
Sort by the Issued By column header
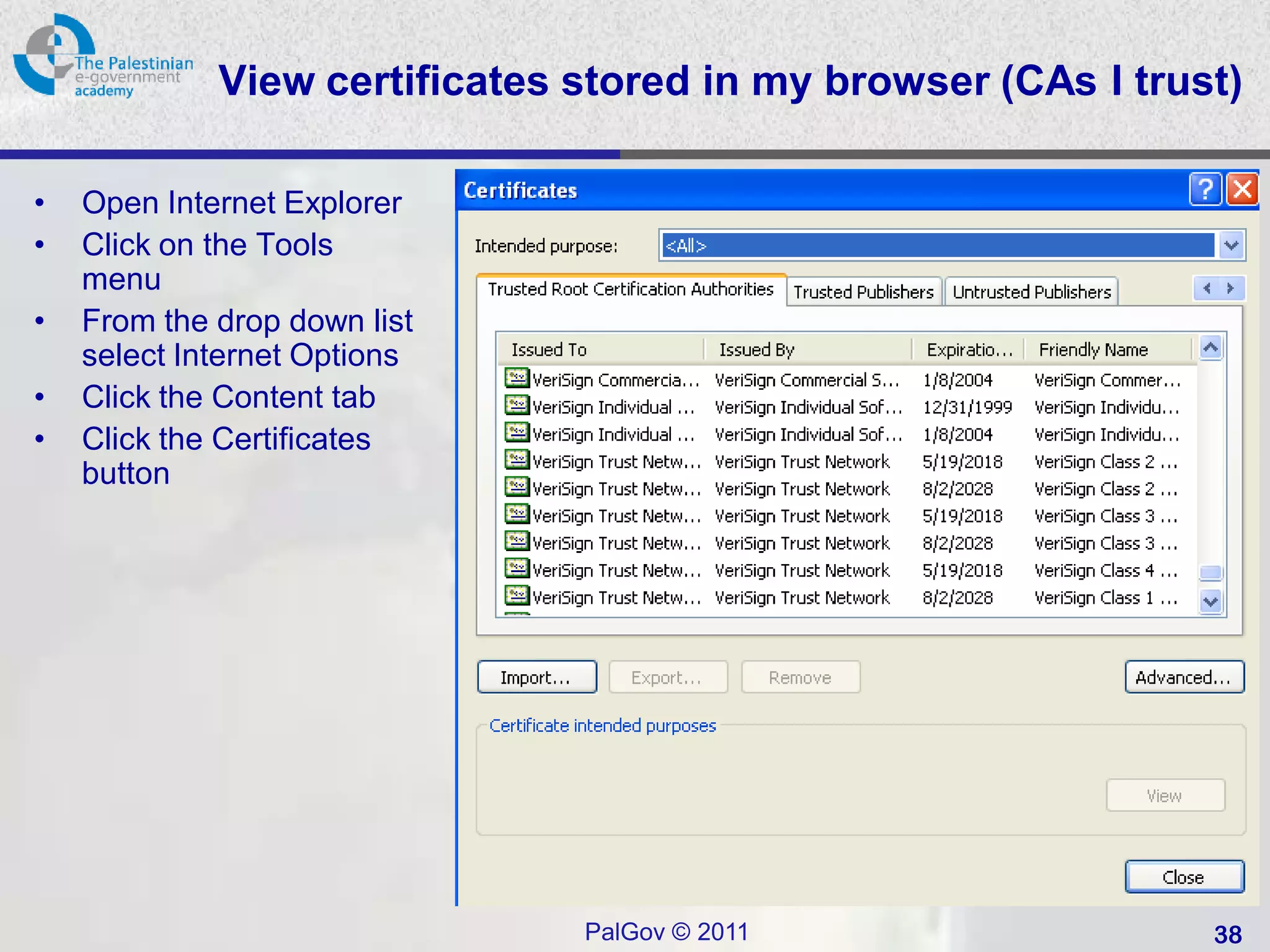(x=809, y=350)
